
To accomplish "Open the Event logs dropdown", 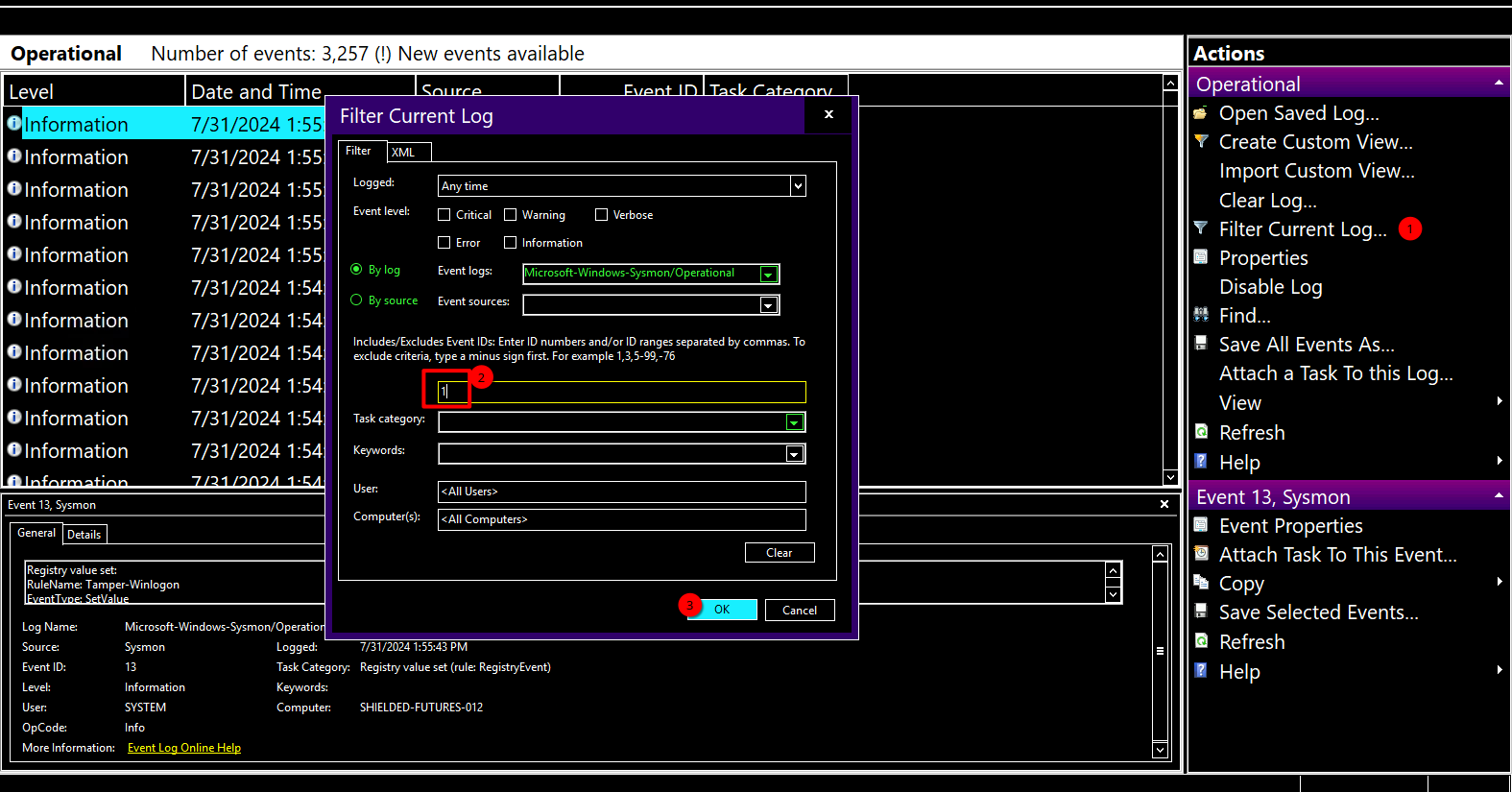I will coord(768,275).
